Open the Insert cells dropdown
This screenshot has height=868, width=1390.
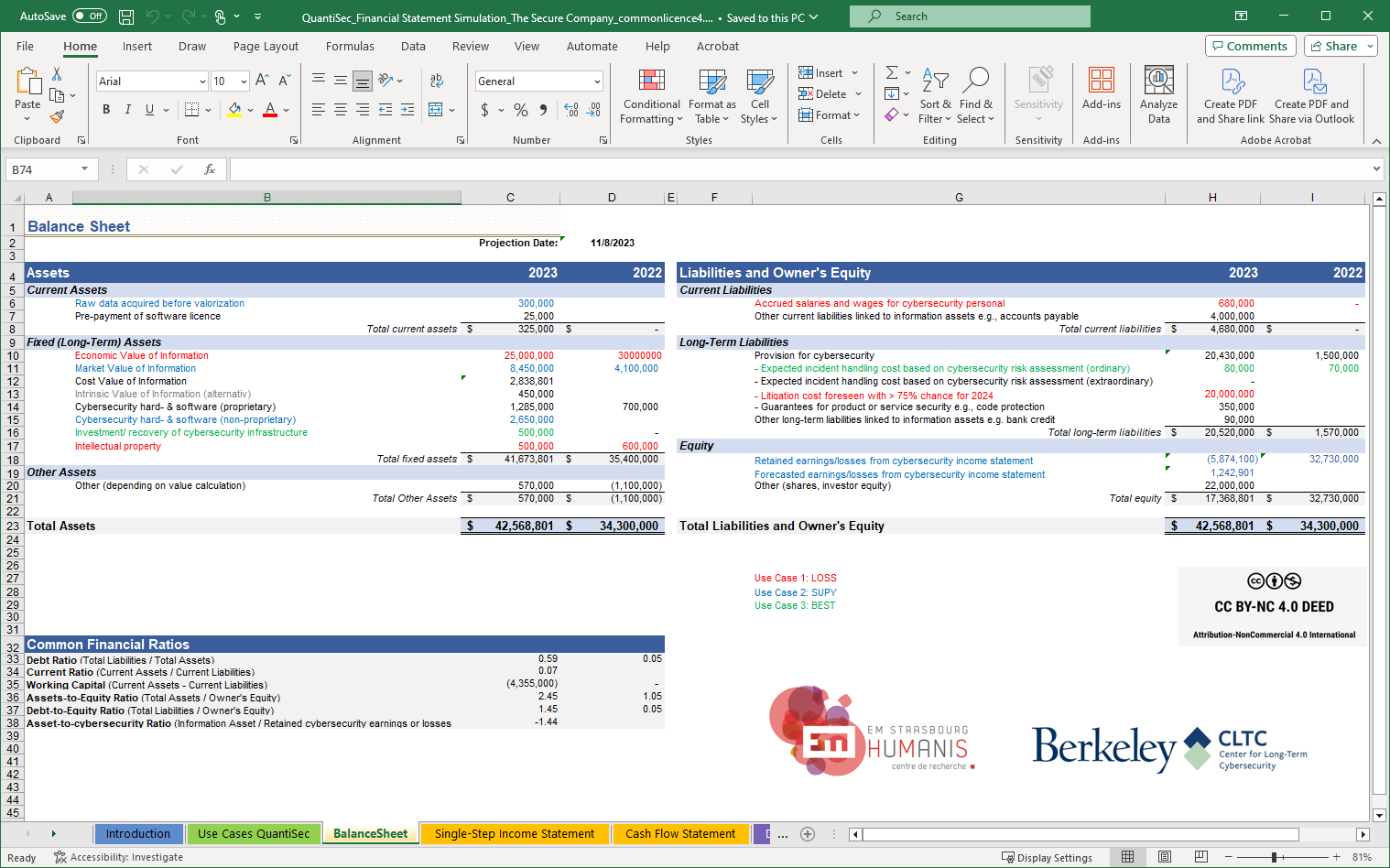854,73
